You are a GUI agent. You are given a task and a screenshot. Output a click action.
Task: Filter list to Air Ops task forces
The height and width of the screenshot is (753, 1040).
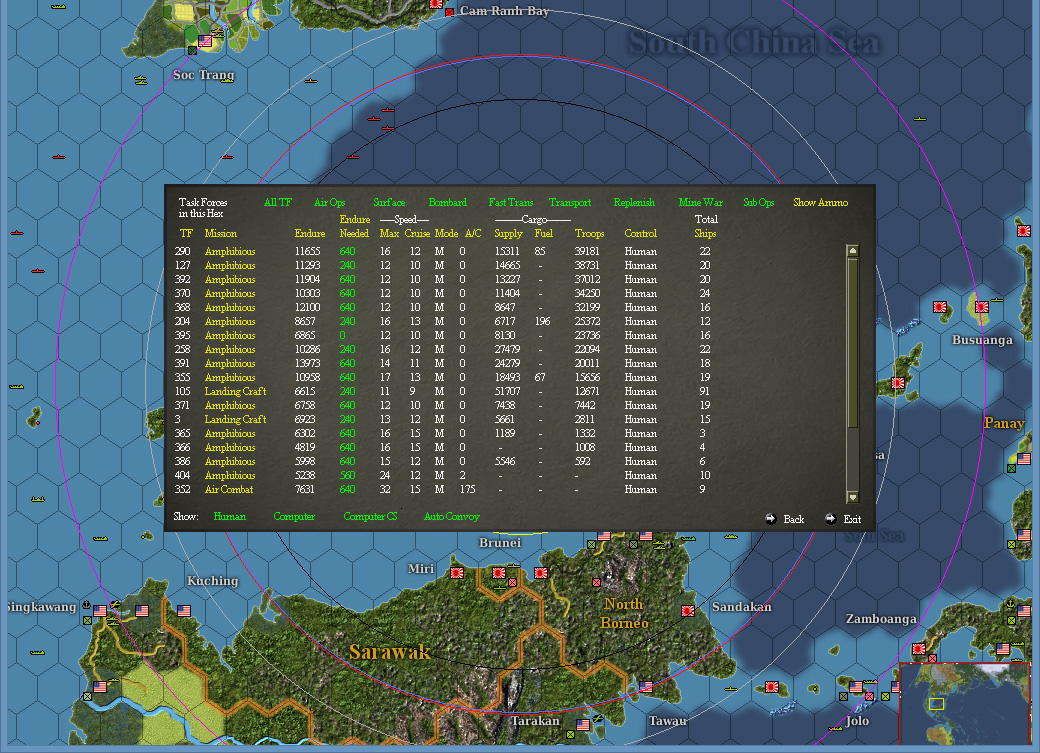330,202
